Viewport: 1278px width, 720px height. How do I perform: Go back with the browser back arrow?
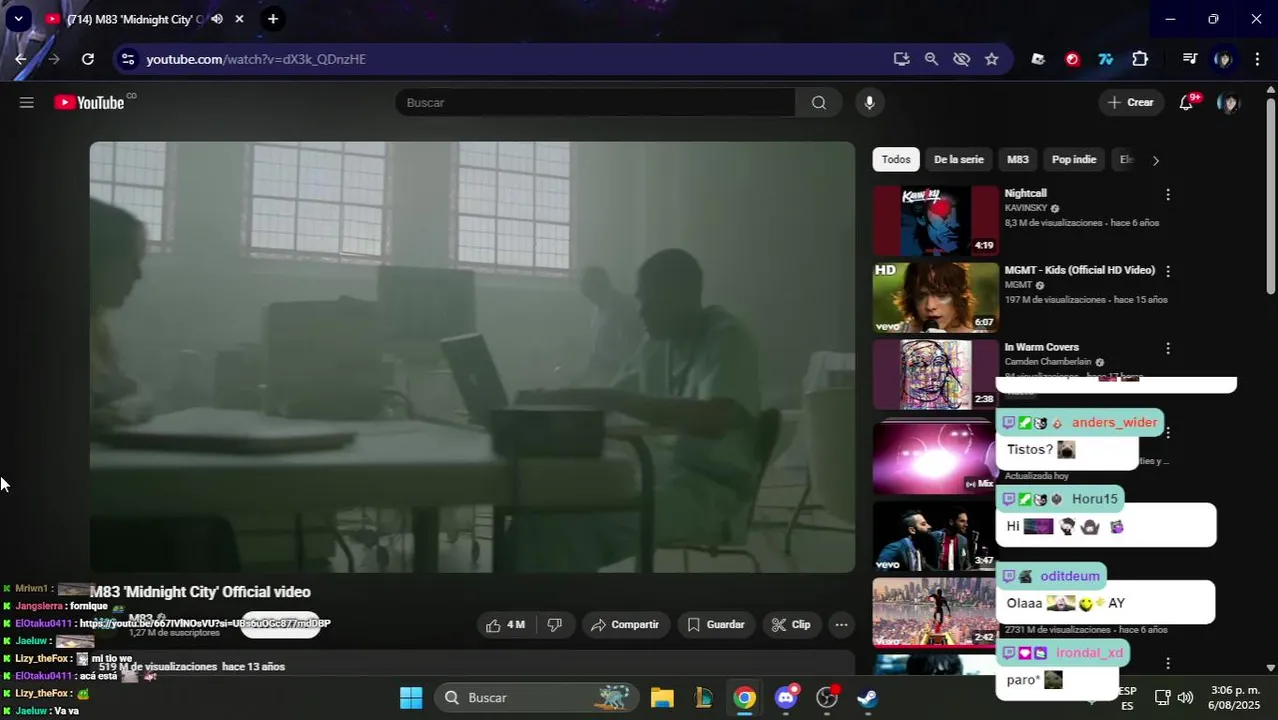(20, 59)
